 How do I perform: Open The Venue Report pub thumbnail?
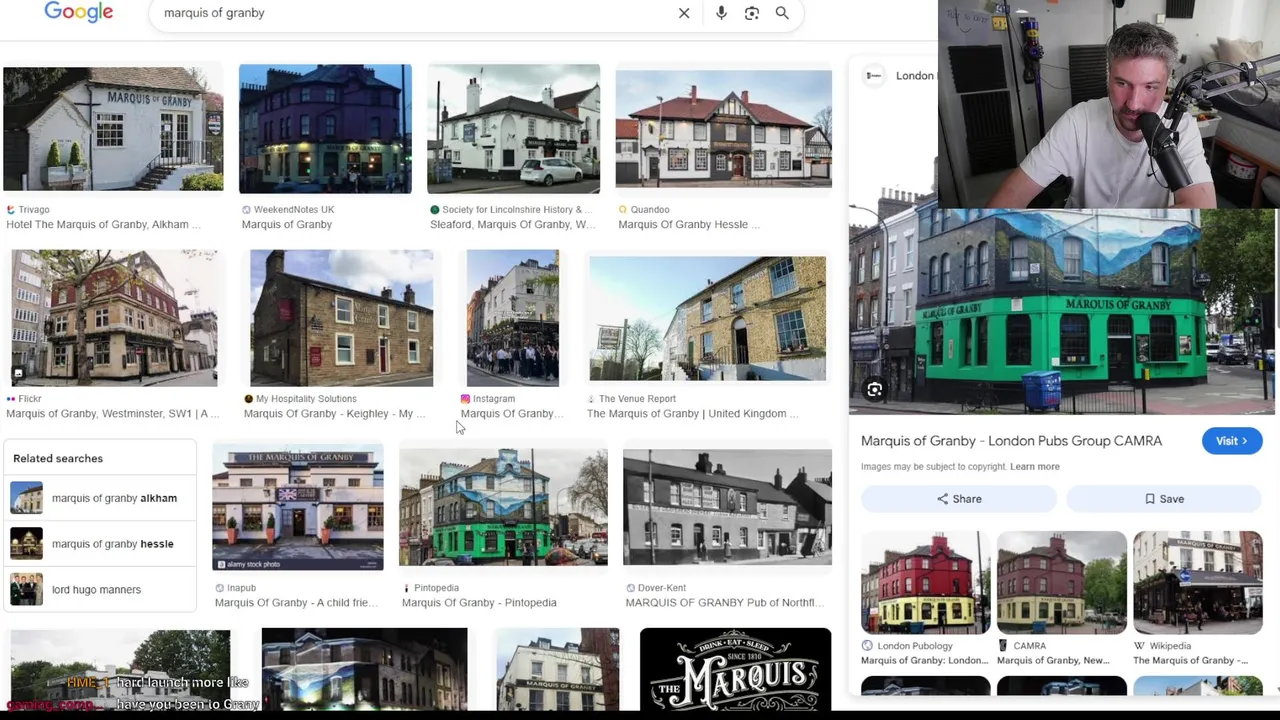coord(707,318)
